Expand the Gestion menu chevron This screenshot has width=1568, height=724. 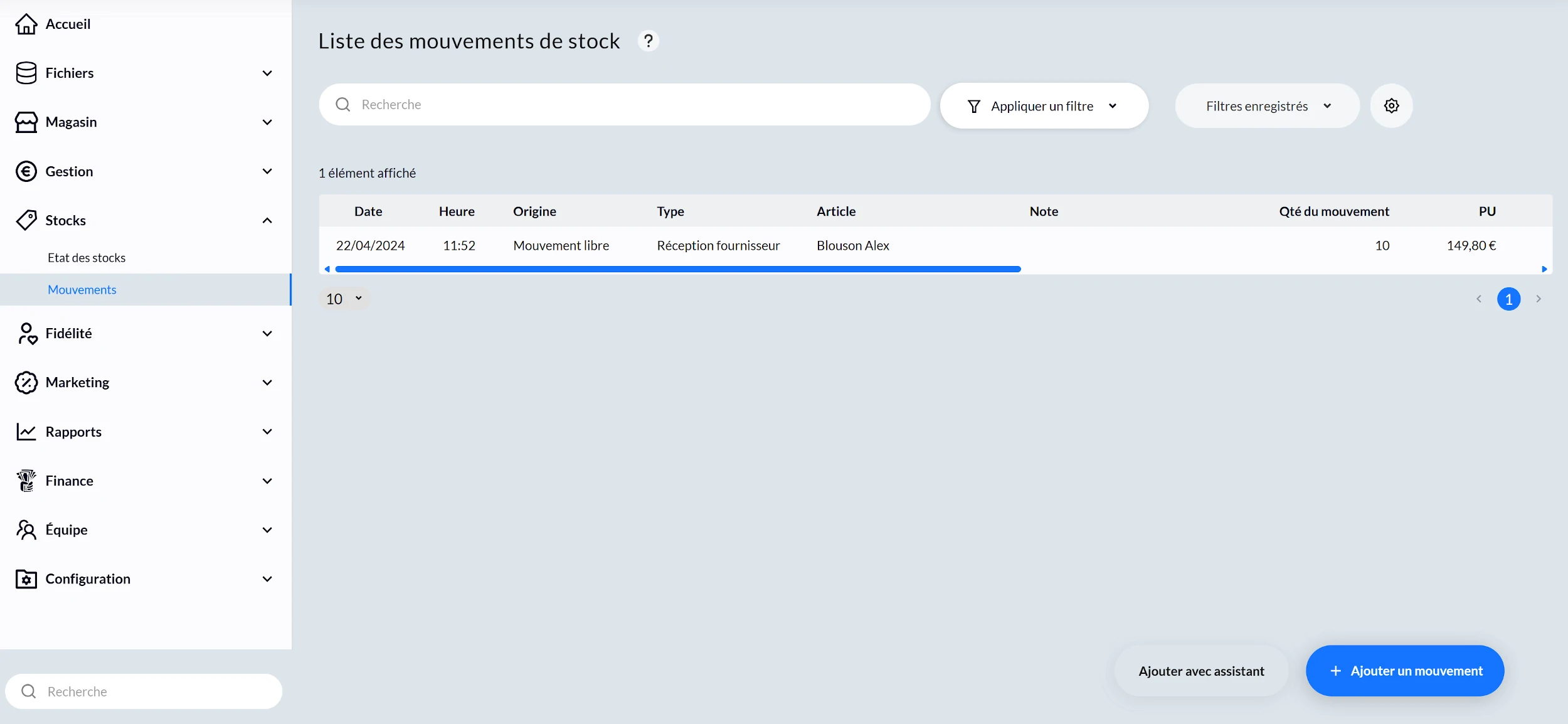pyautogui.click(x=267, y=171)
